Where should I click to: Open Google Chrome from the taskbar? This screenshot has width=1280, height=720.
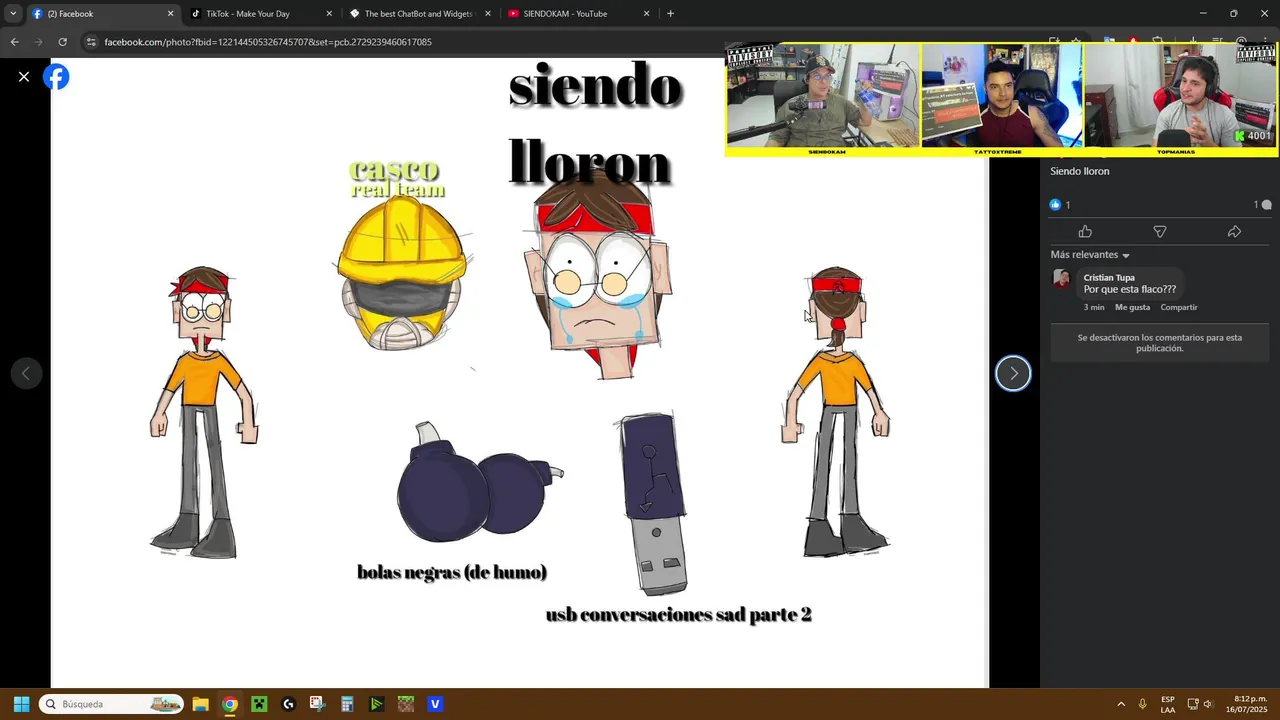230,704
